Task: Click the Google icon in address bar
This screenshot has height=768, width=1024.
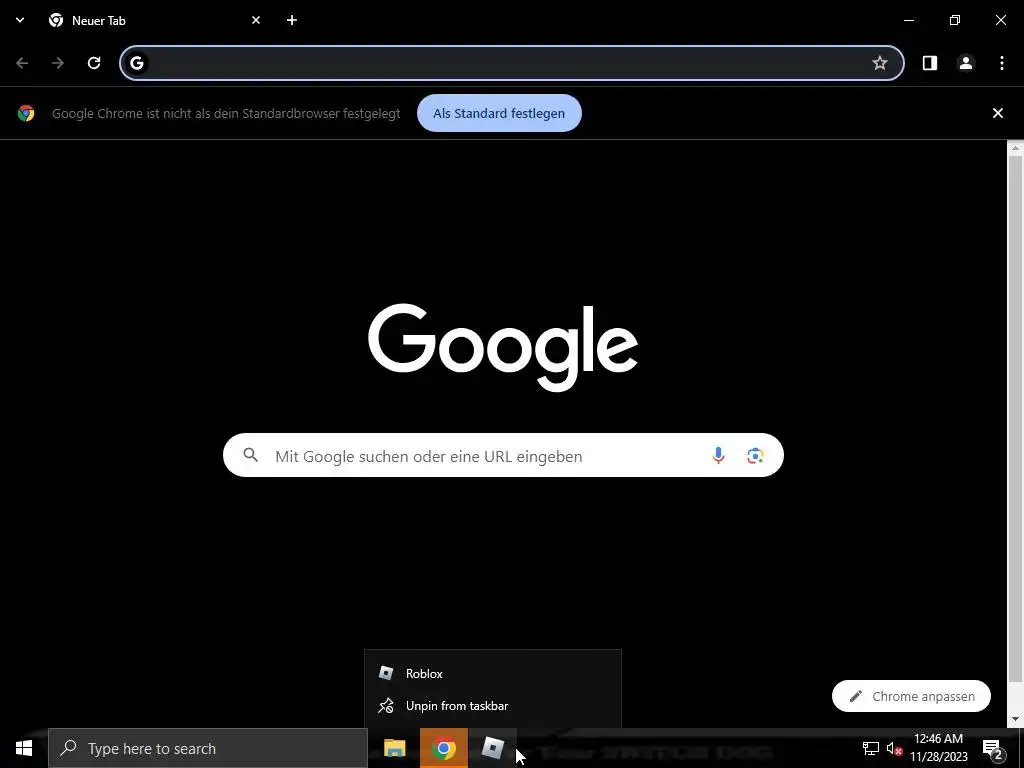Action: coord(136,63)
